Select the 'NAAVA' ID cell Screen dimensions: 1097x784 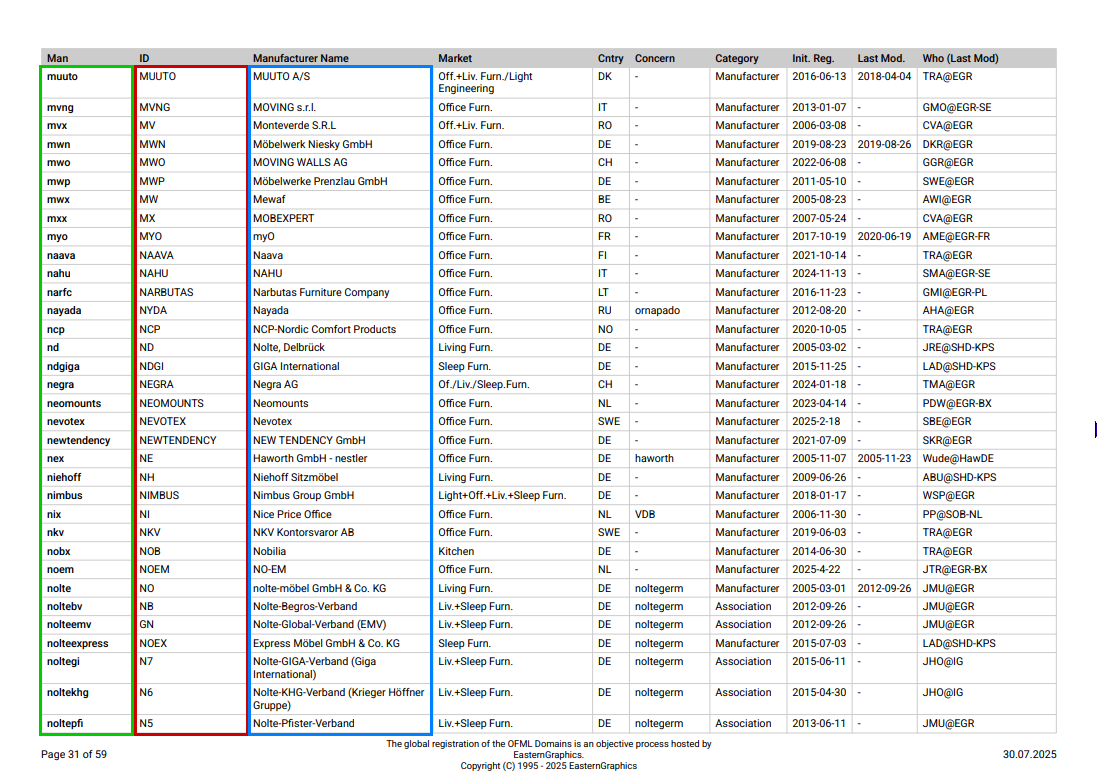(156, 255)
